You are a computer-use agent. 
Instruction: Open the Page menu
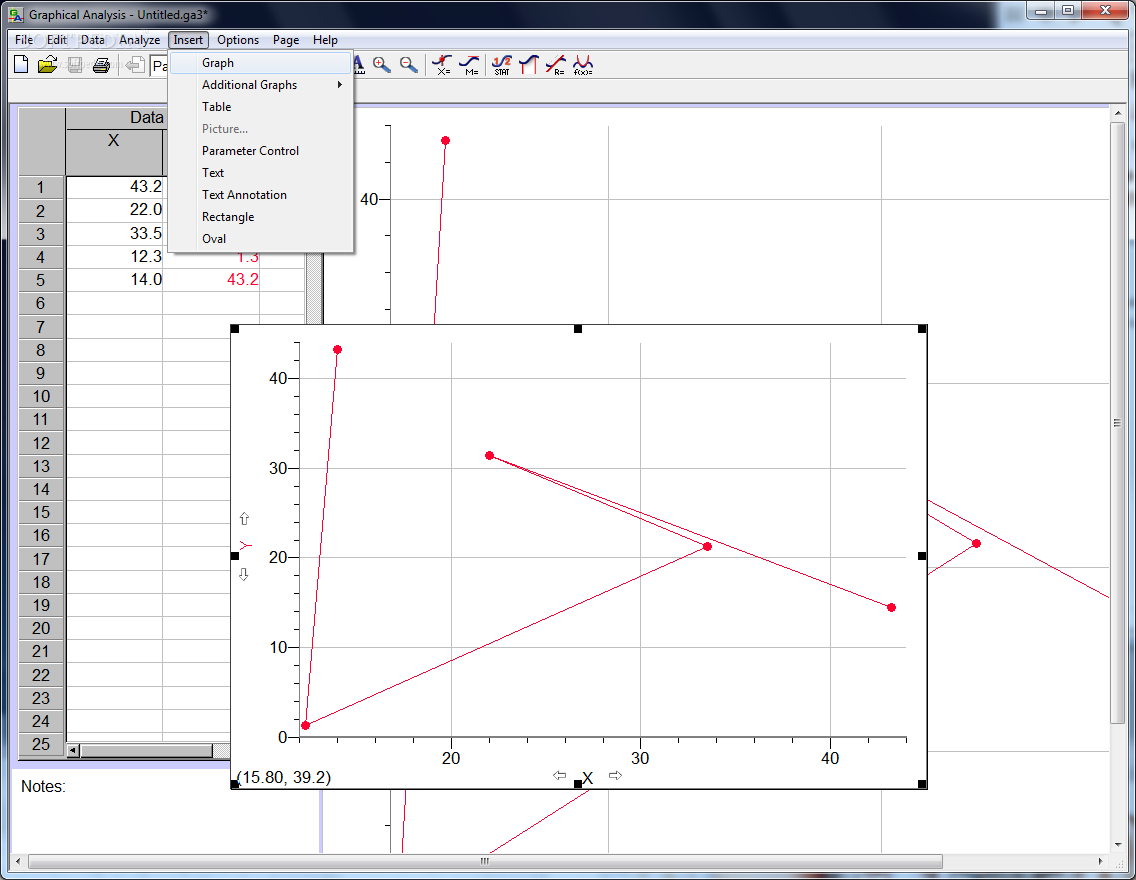point(286,40)
